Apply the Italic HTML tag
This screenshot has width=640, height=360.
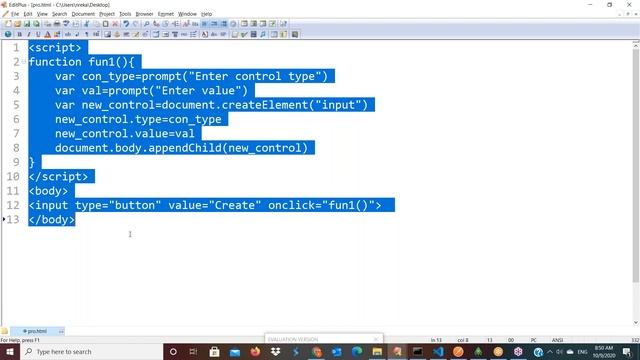pyautogui.click(x=29, y=34)
